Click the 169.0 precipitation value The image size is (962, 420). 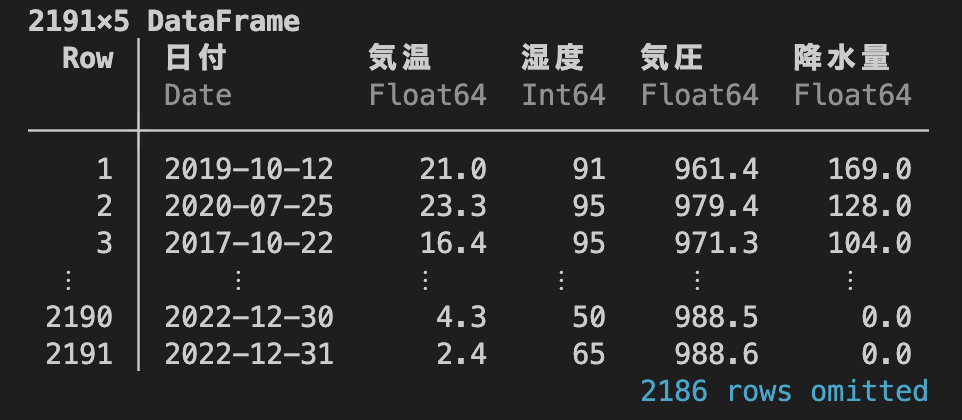click(870, 169)
